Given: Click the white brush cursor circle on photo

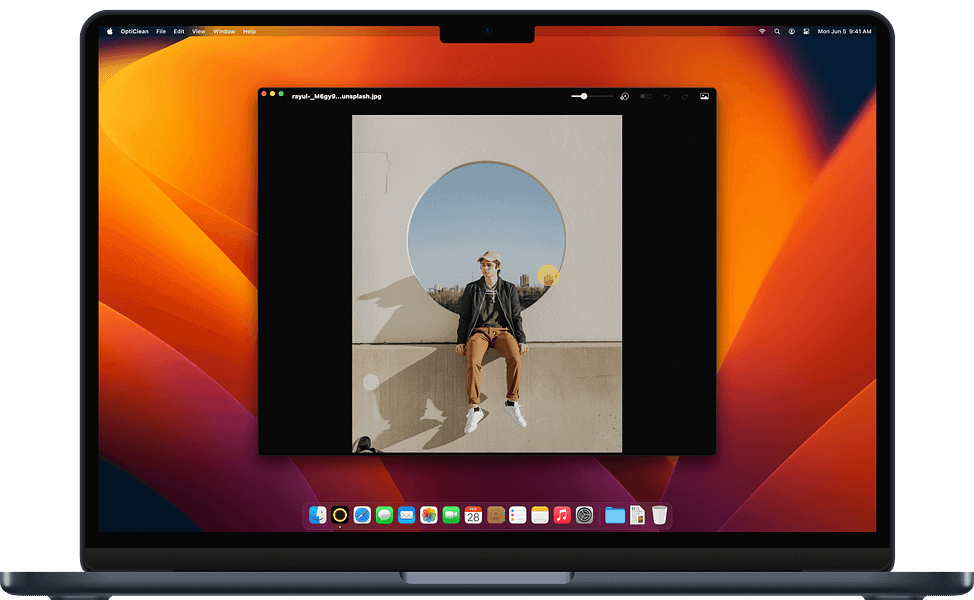Looking at the screenshot, I should click(x=371, y=382).
